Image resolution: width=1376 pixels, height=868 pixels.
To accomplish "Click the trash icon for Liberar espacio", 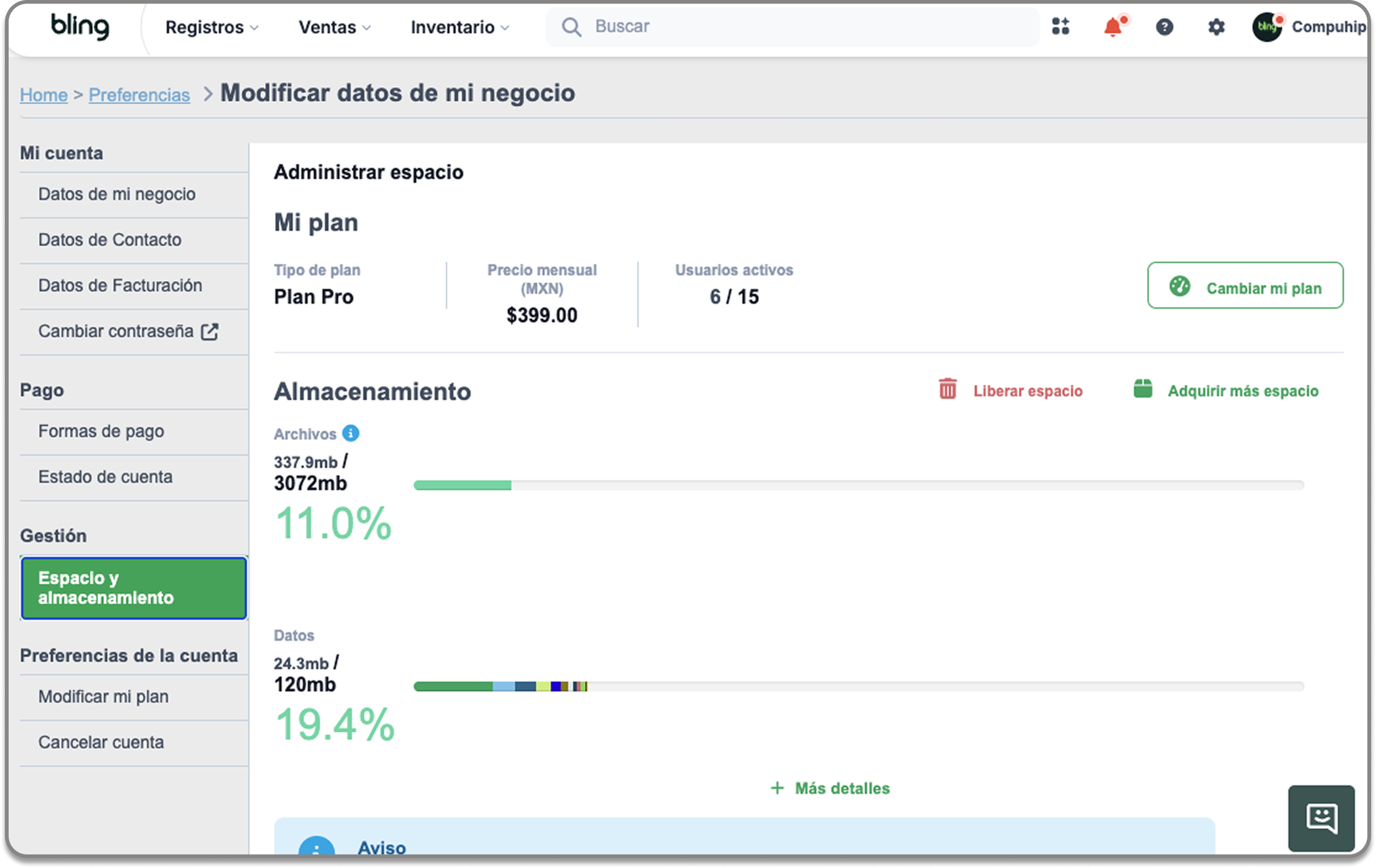I will point(947,390).
